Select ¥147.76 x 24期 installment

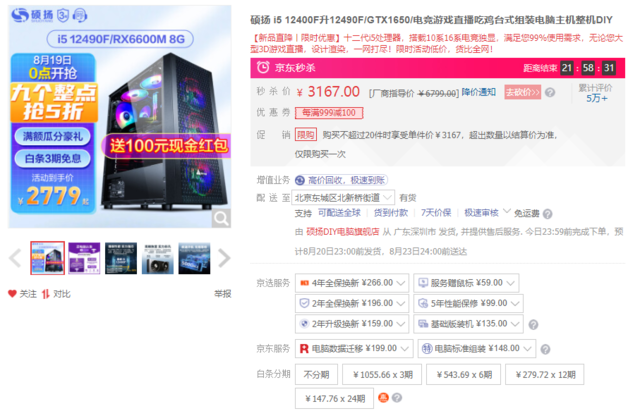pyautogui.click(x=334, y=398)
